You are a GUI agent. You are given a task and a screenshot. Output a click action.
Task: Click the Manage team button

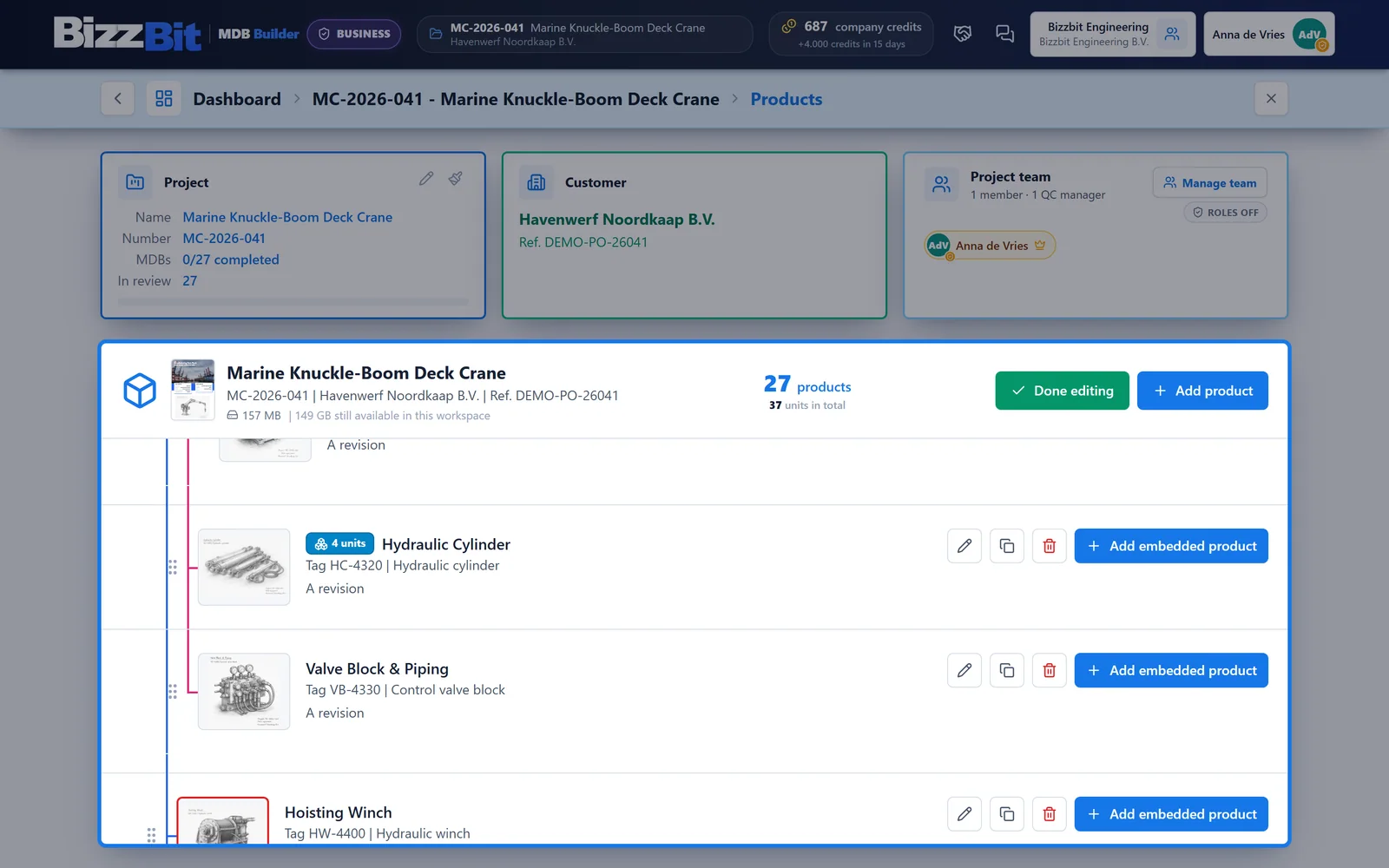(x=1210, y=182)
